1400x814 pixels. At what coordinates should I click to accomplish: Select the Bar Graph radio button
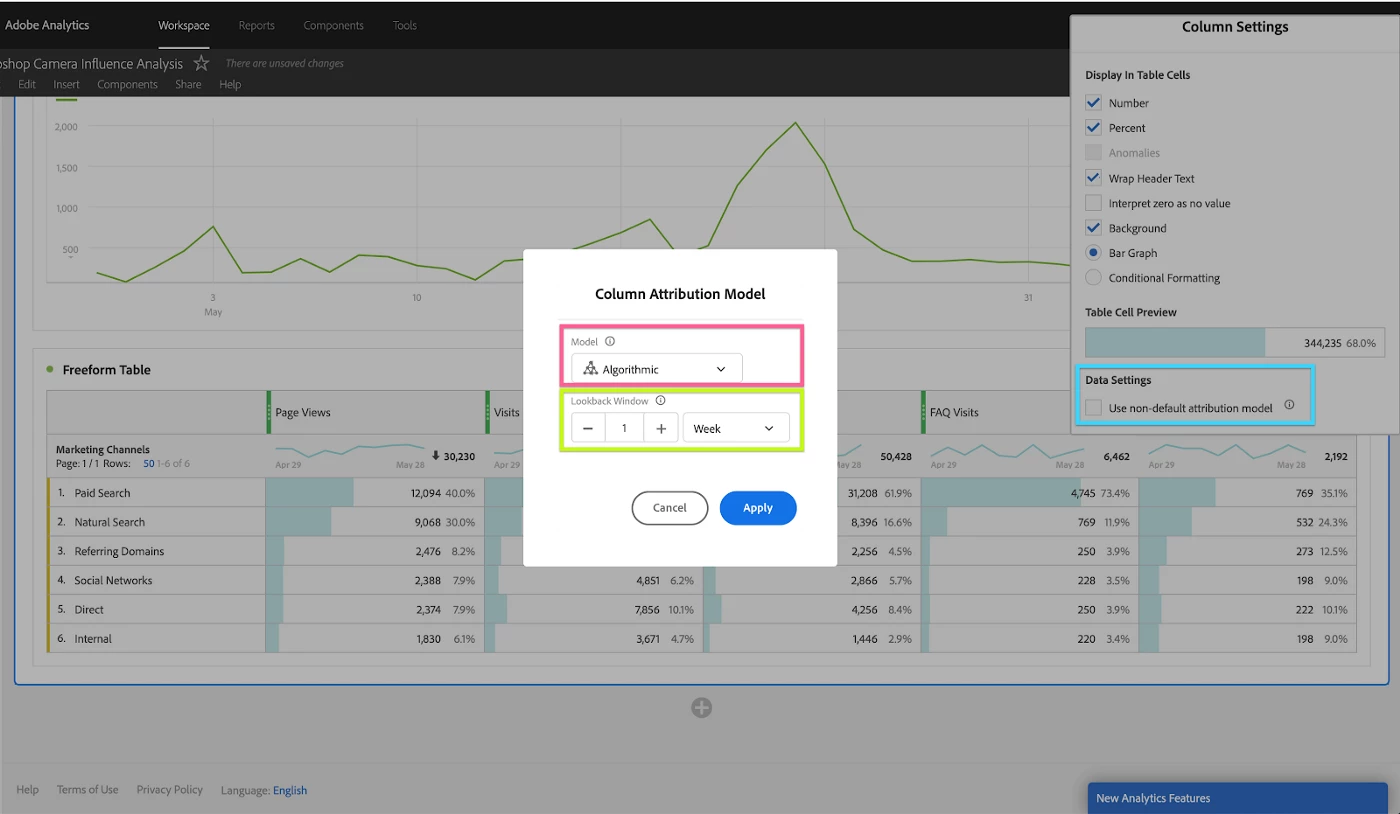1093,253
